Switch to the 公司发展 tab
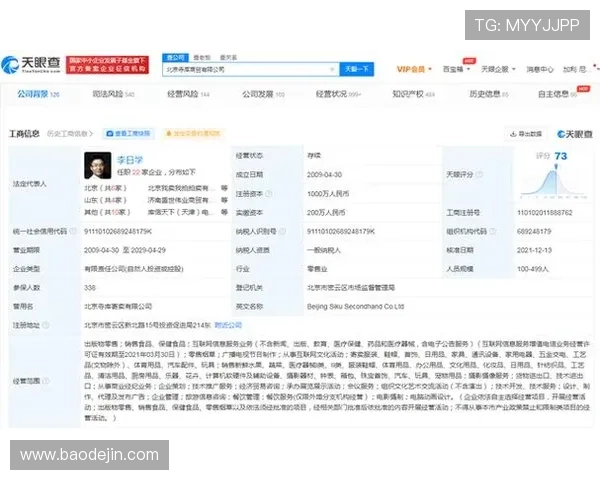Screen dimensions: 600x480 pyautogui.click(x=263, y=94)
